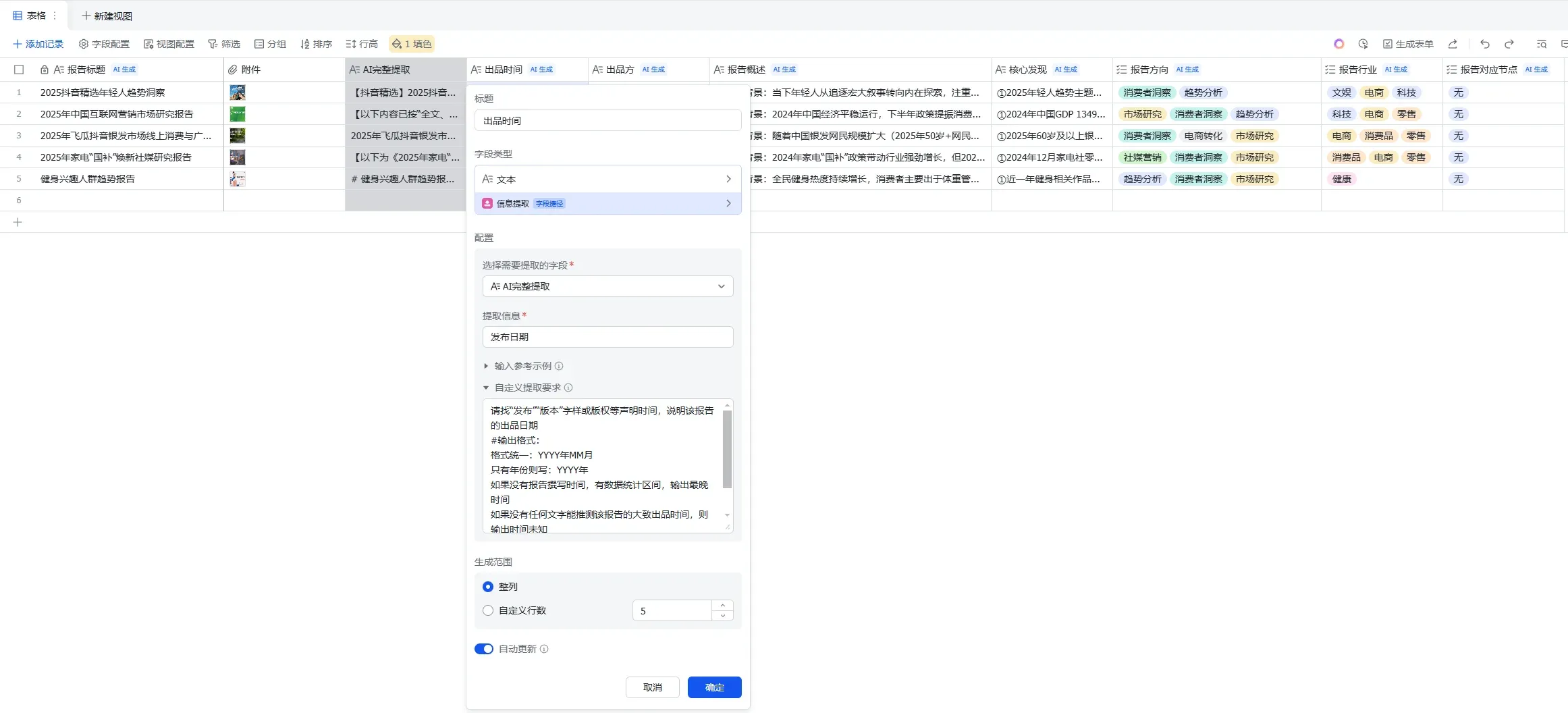Open the share icon near 生成表单
The image size is (1568, 713).
pyautogui.click(x=1453, y=43)
